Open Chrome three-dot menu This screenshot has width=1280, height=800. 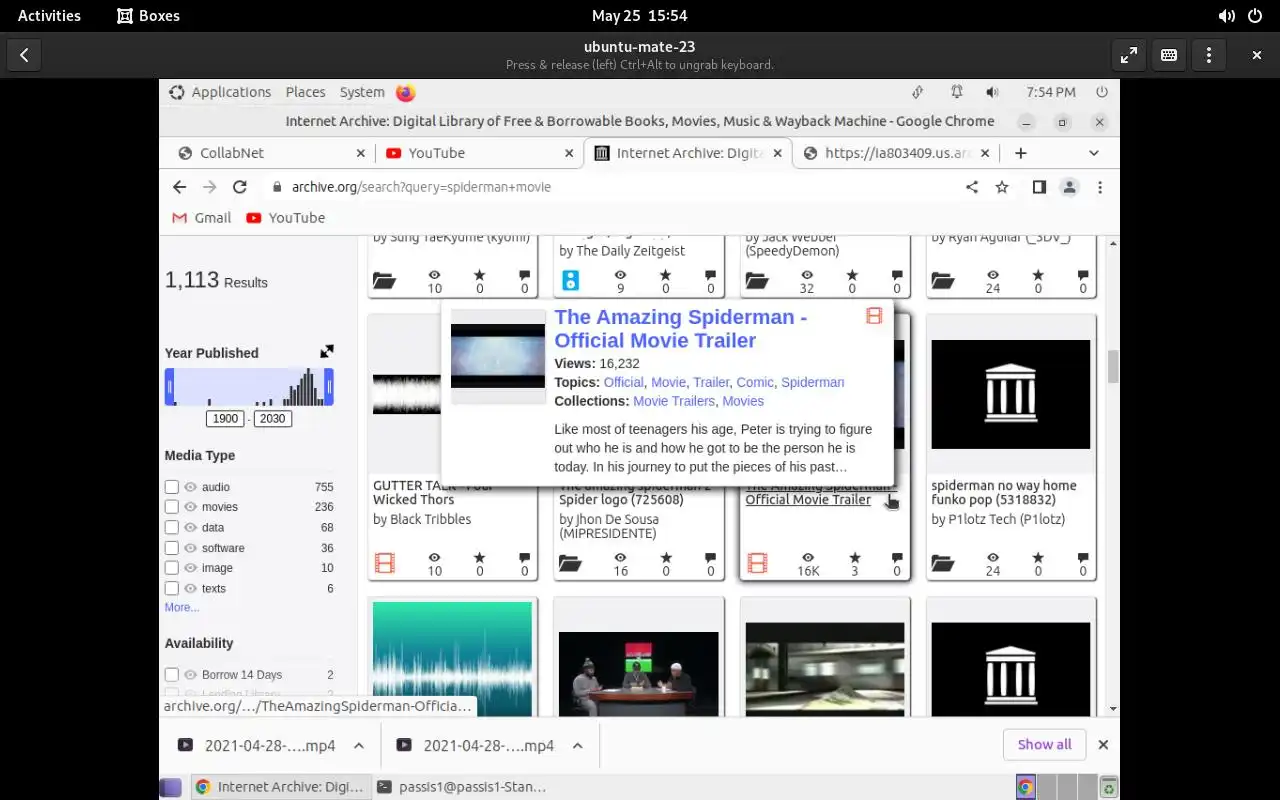(1100, 187)
